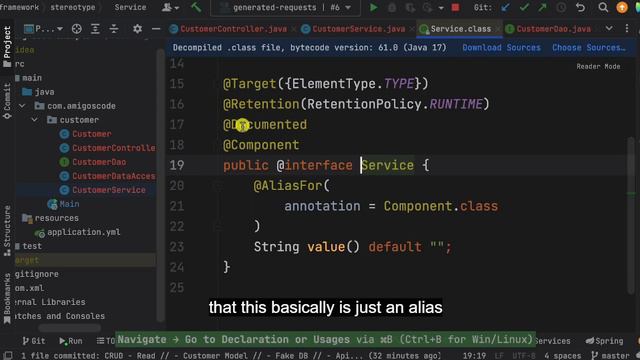Click the Rollback undo arrow icon
640x360 pixels.
coord(580,7)
